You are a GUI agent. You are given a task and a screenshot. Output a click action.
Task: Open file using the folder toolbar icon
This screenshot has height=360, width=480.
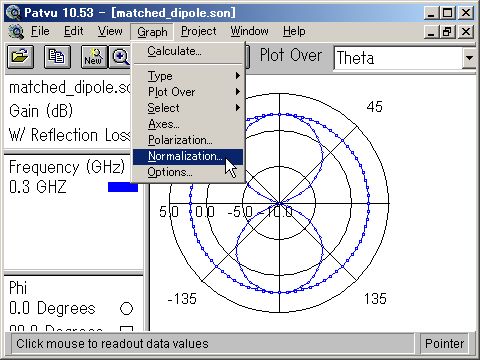point(20,57)
